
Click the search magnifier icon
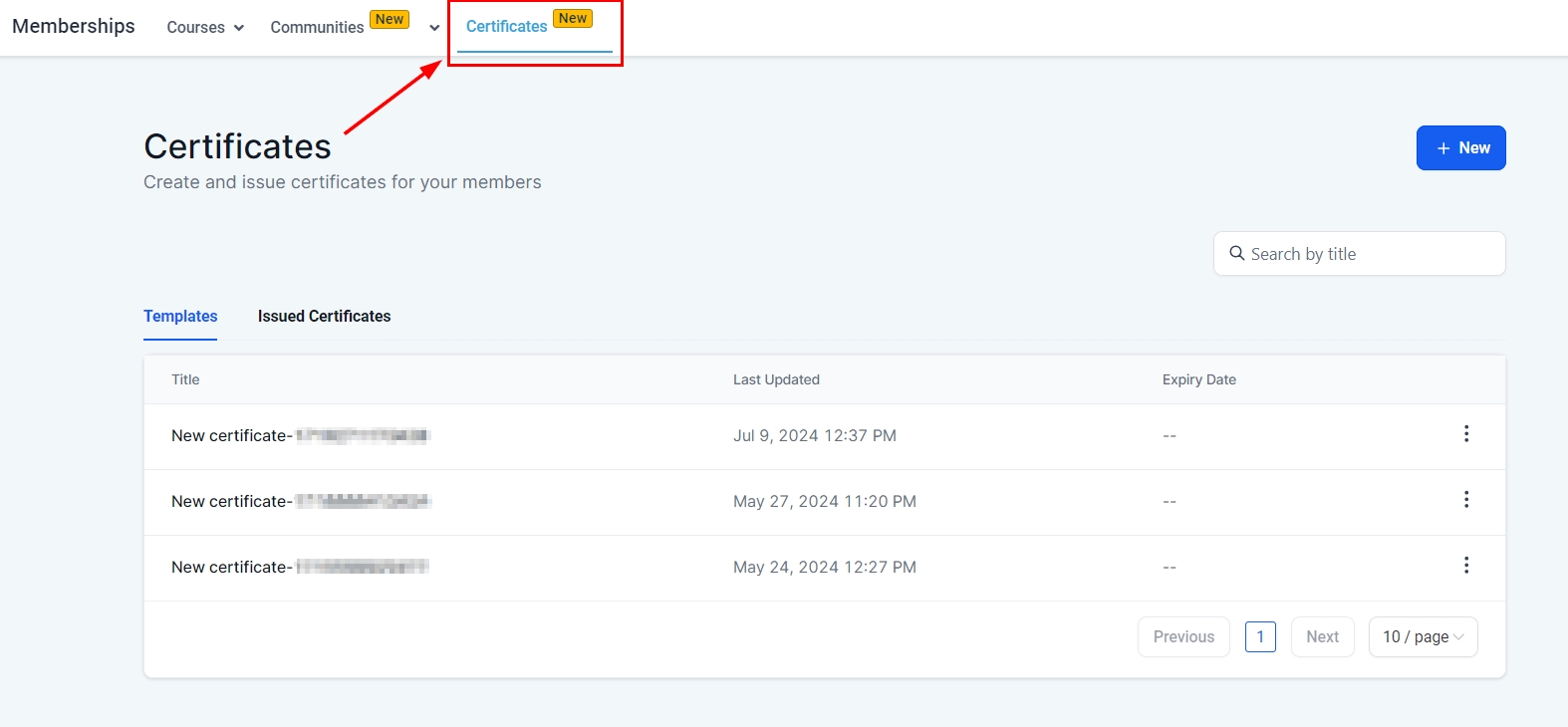[1236, 253]
